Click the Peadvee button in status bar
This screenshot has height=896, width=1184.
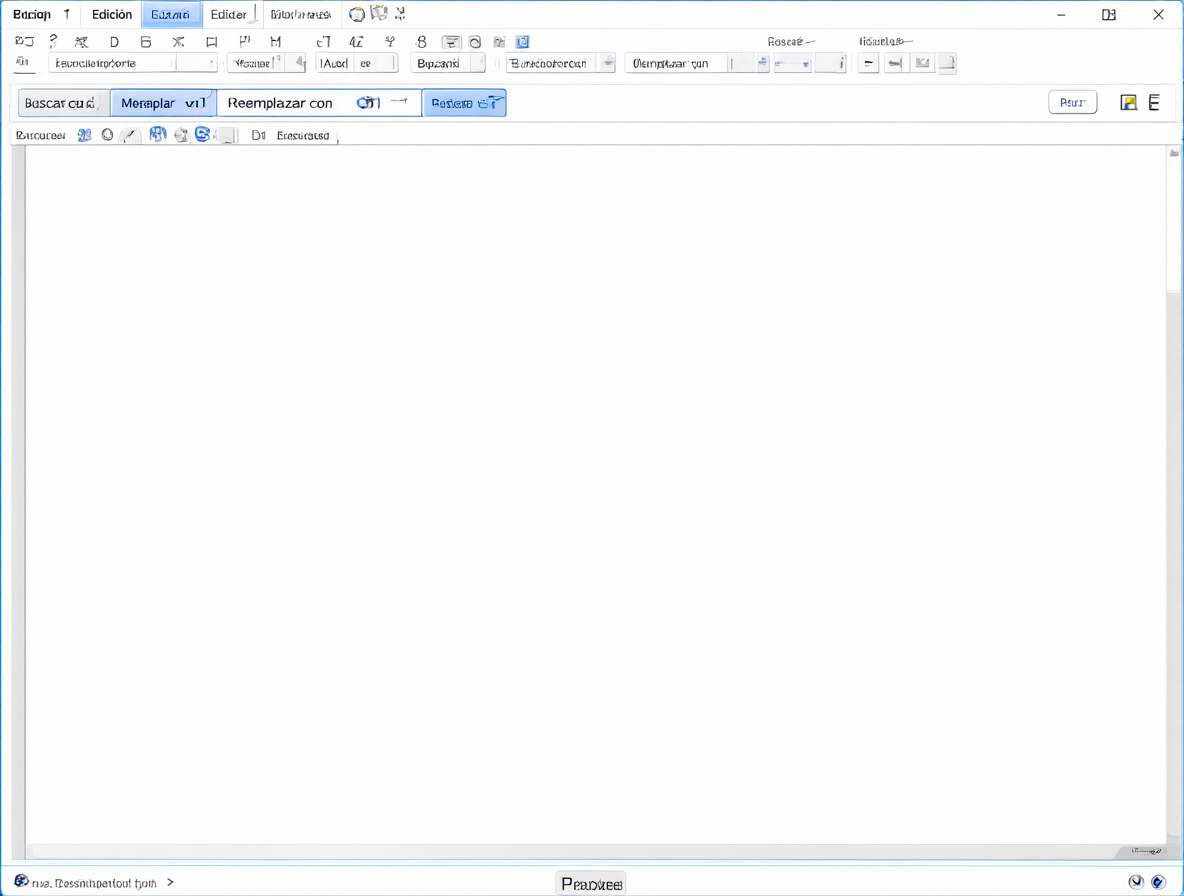[592, 884]
